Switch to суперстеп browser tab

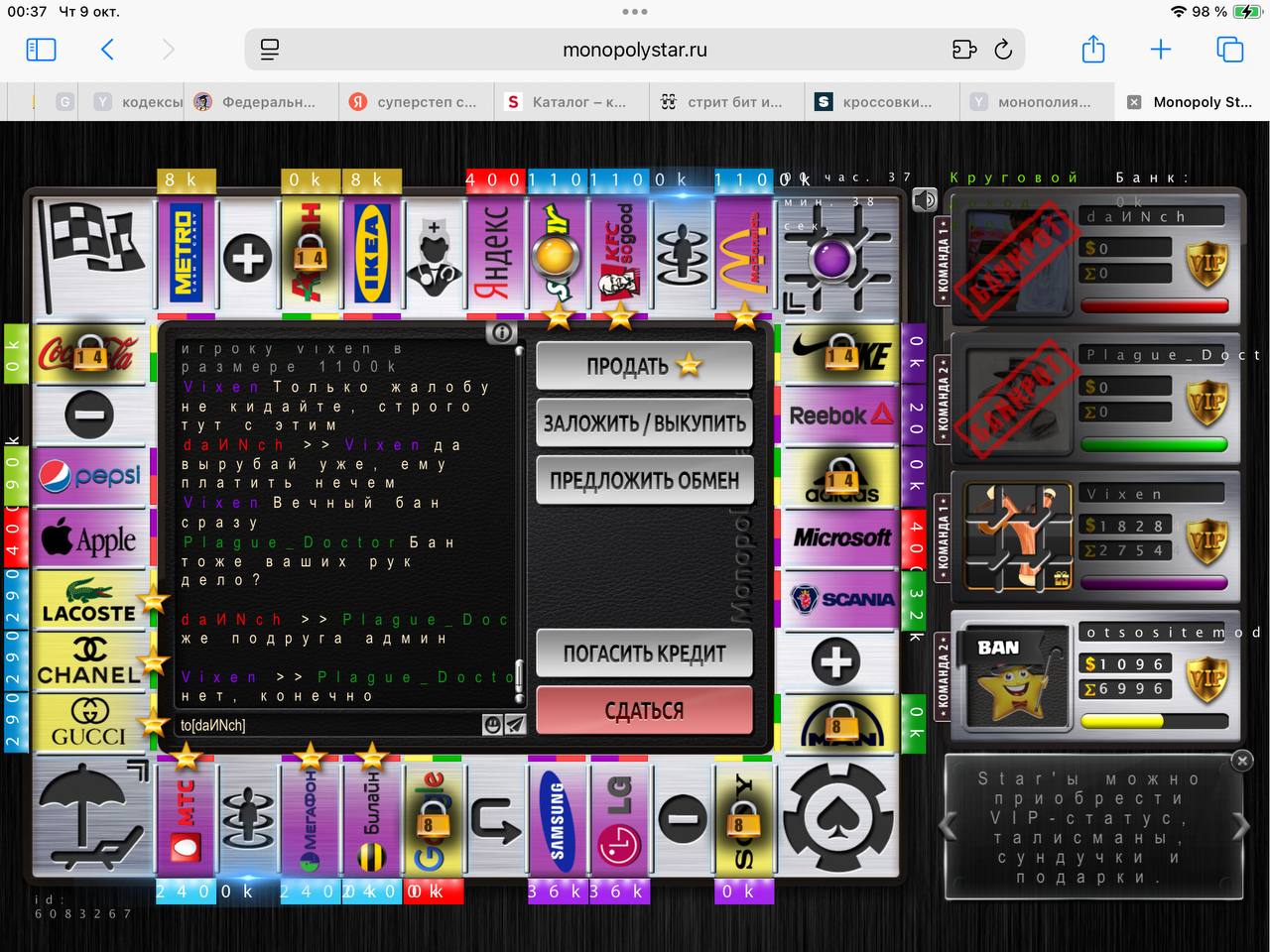pos(418,101)
